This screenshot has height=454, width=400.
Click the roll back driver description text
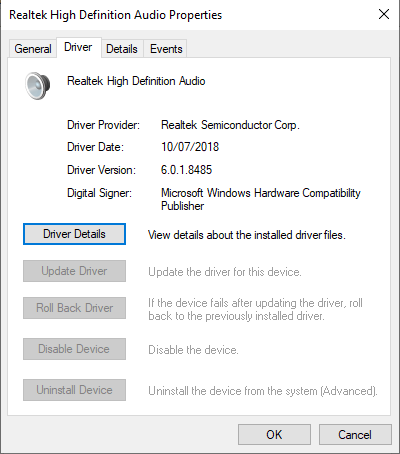pyautogui.click(x=255, y=309)
